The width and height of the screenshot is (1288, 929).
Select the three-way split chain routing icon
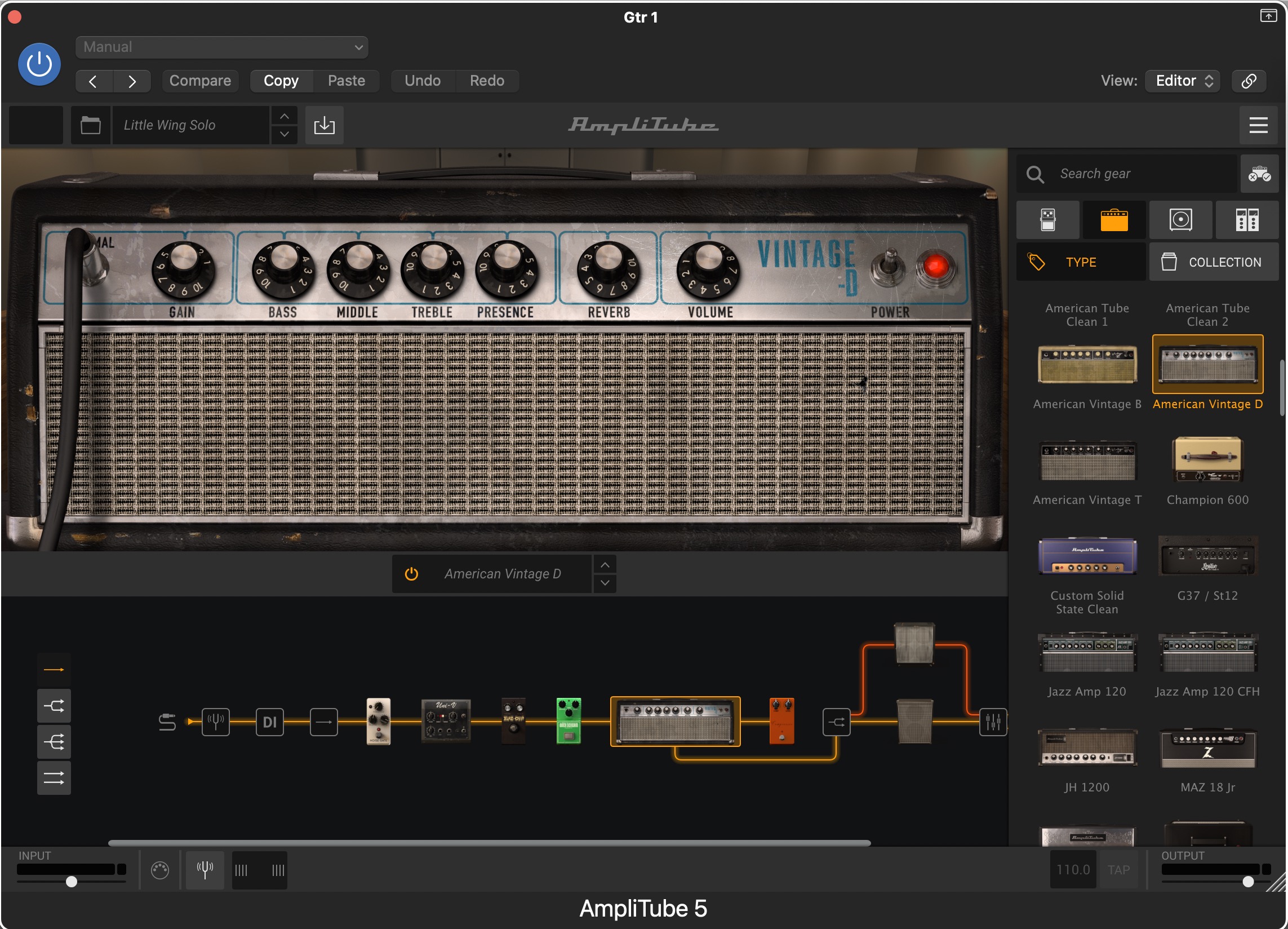coord(54,742)
